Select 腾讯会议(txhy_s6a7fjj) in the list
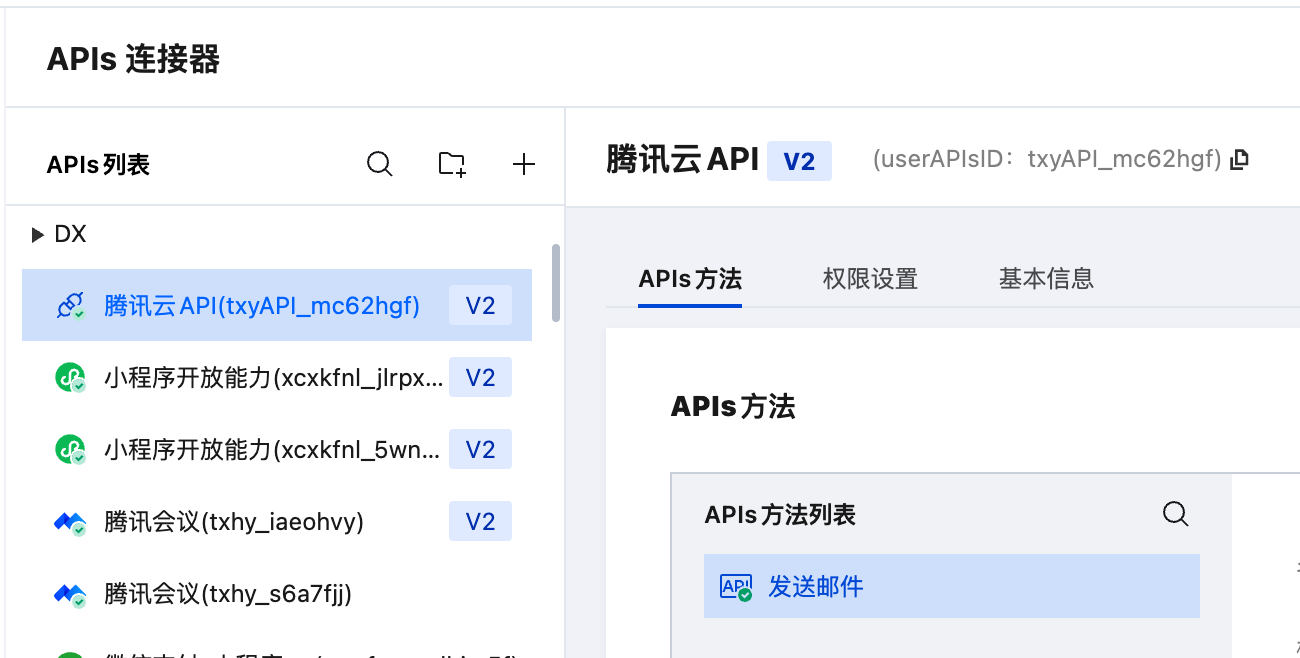This screenshot has width=1300, height=658. click(228, 594)
